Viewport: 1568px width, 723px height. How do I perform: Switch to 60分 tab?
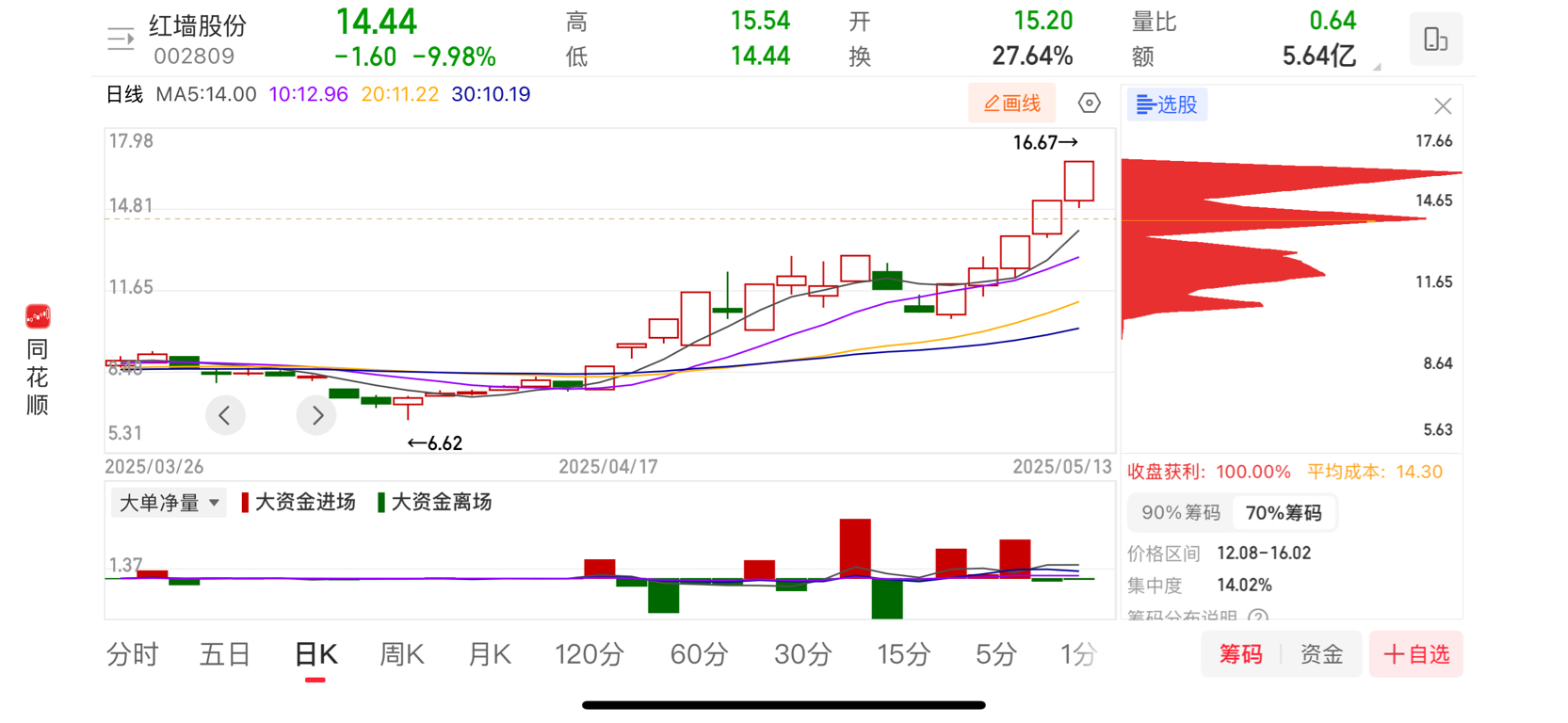[699, 654]
